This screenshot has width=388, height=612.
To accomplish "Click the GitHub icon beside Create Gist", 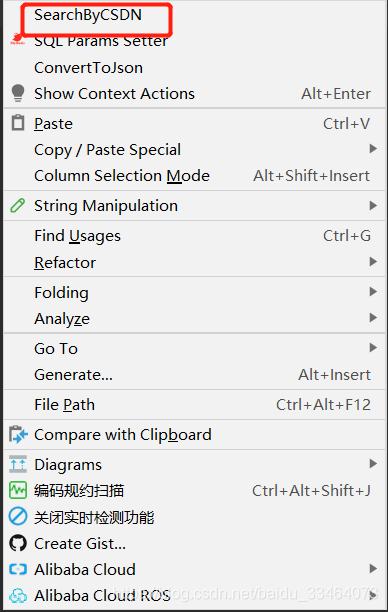I will click(x=18, y=543).
